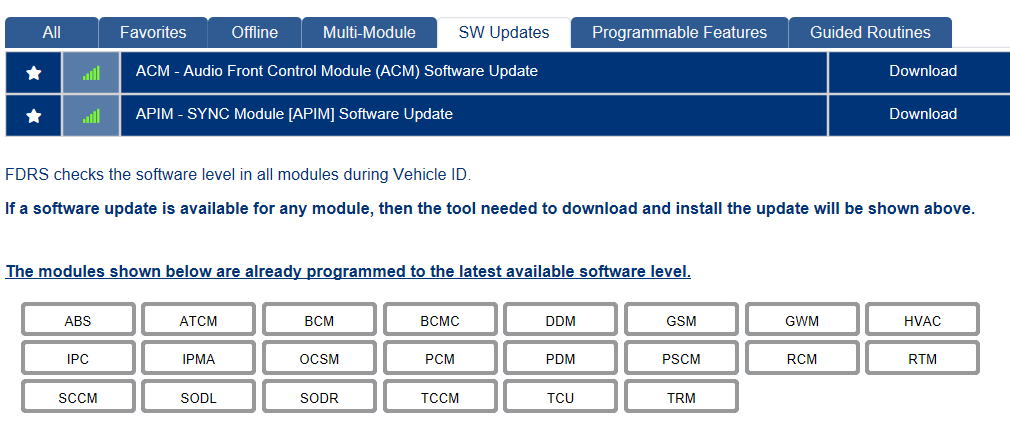Viewport: 1010px width, 438px height.
Task: Click the PDM module button
Action: click(560, 359)
